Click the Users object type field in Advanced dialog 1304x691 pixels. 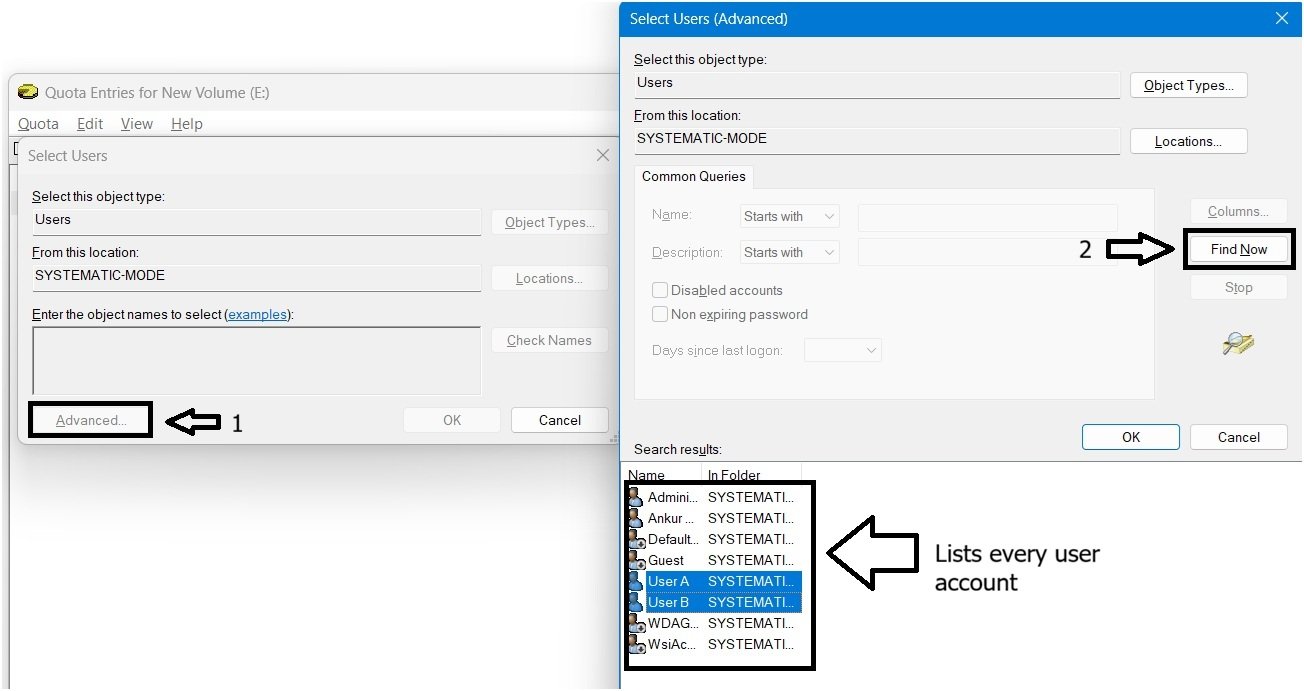pyautogui.click(x=877, y=84)
